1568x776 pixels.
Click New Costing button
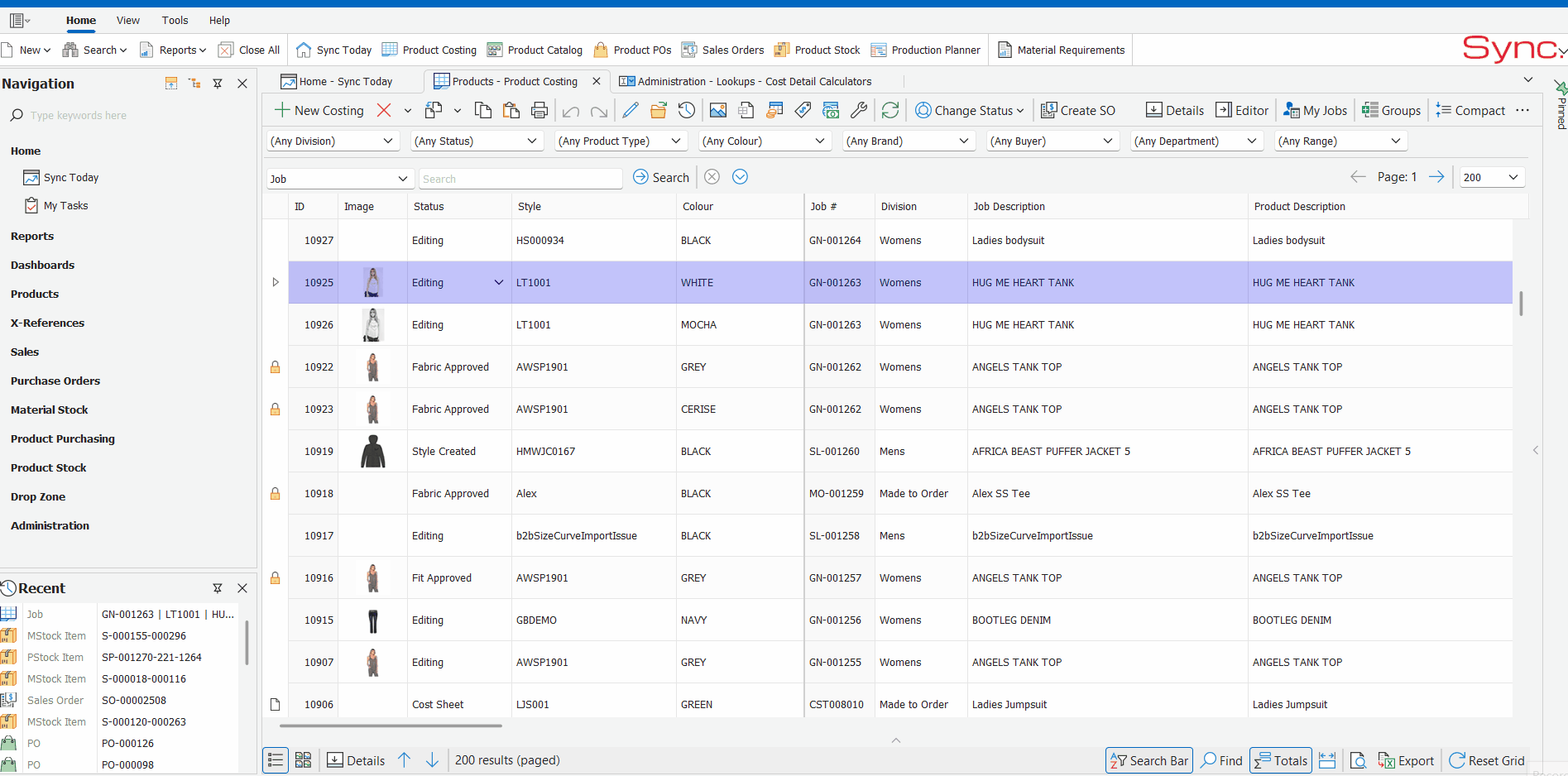(319, 110)
